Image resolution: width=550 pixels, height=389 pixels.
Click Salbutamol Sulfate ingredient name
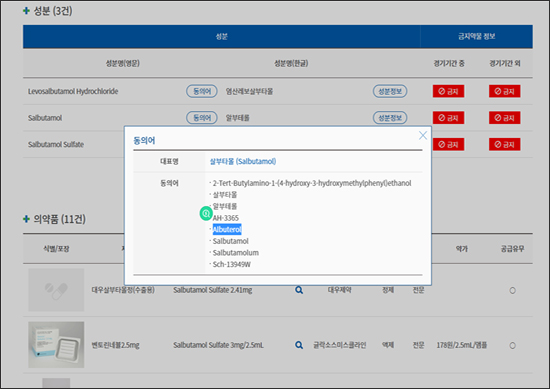pyautogui.click(x=56, y=144)
